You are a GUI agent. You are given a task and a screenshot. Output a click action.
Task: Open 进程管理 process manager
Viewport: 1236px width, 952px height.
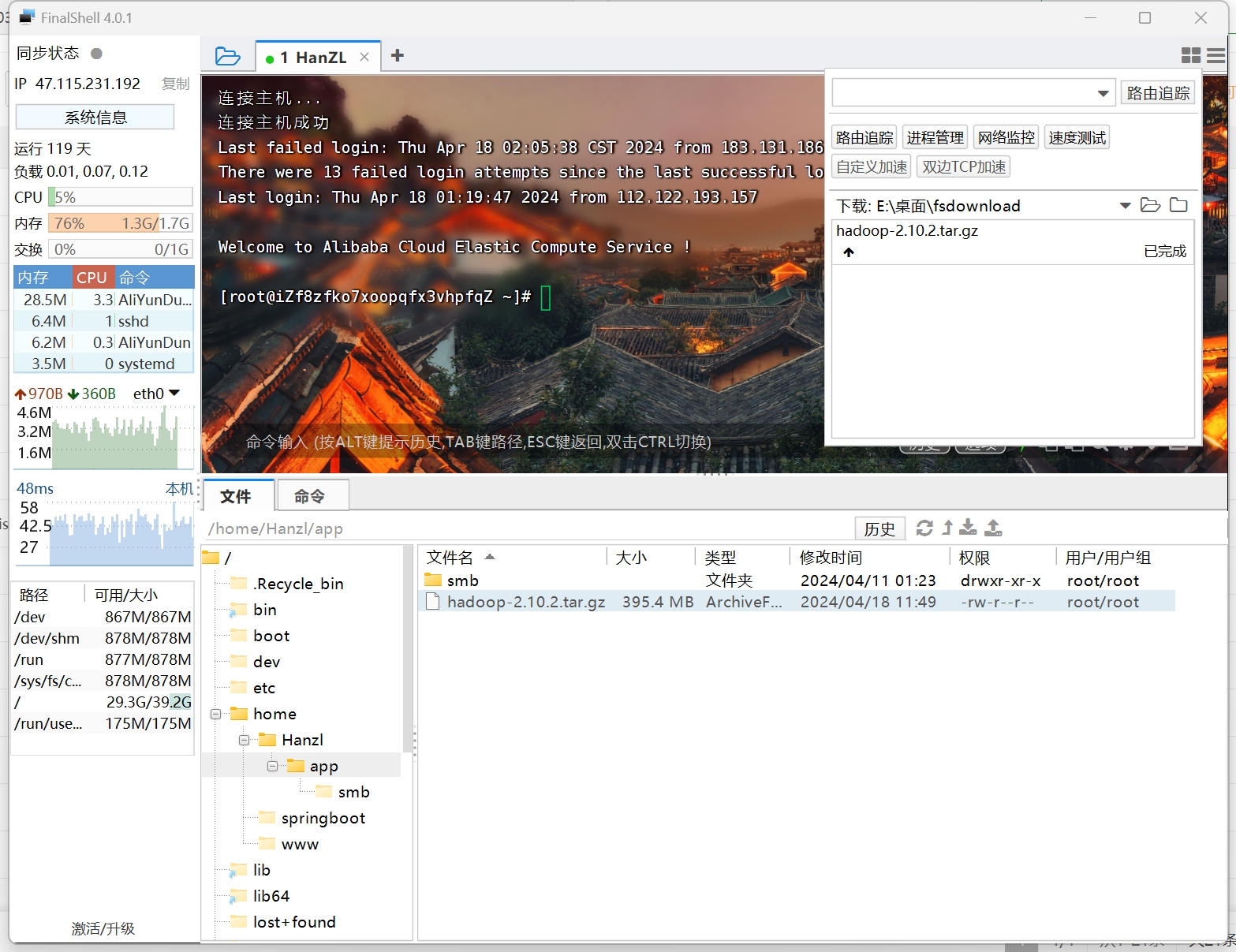tap(935, 137)
